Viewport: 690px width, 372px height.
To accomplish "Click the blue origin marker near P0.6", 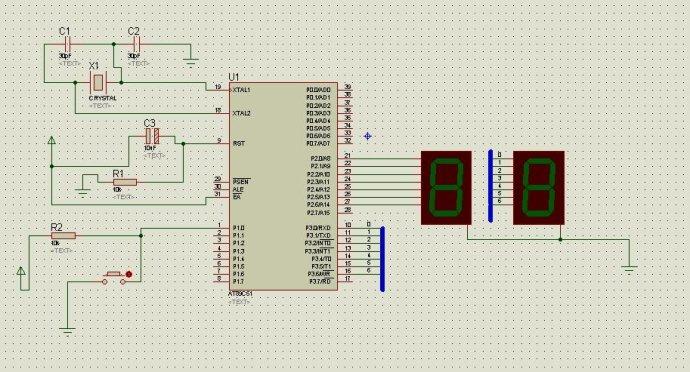I will (x=368, y=136).
